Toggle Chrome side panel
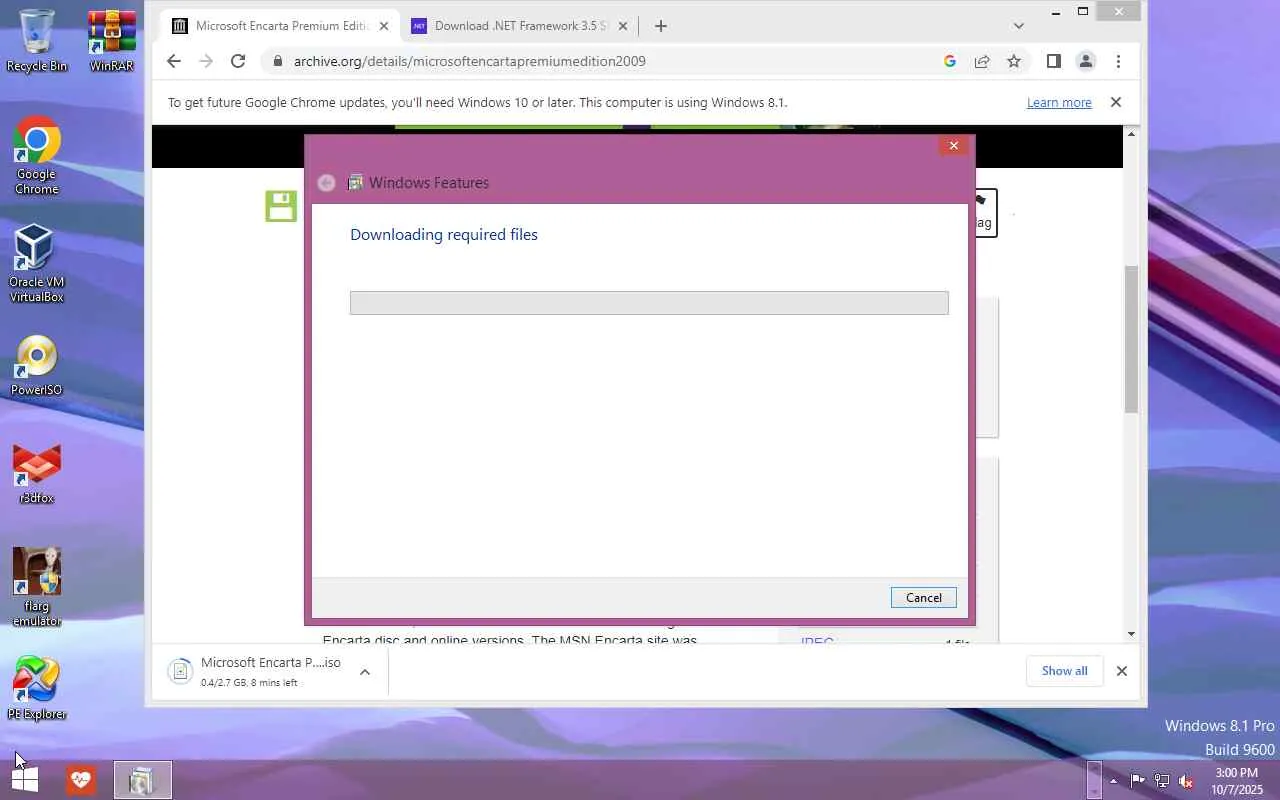Image resolution: width=1280 pixels, height=800 pixels. pyautogui.click(x=1053, y=61)
